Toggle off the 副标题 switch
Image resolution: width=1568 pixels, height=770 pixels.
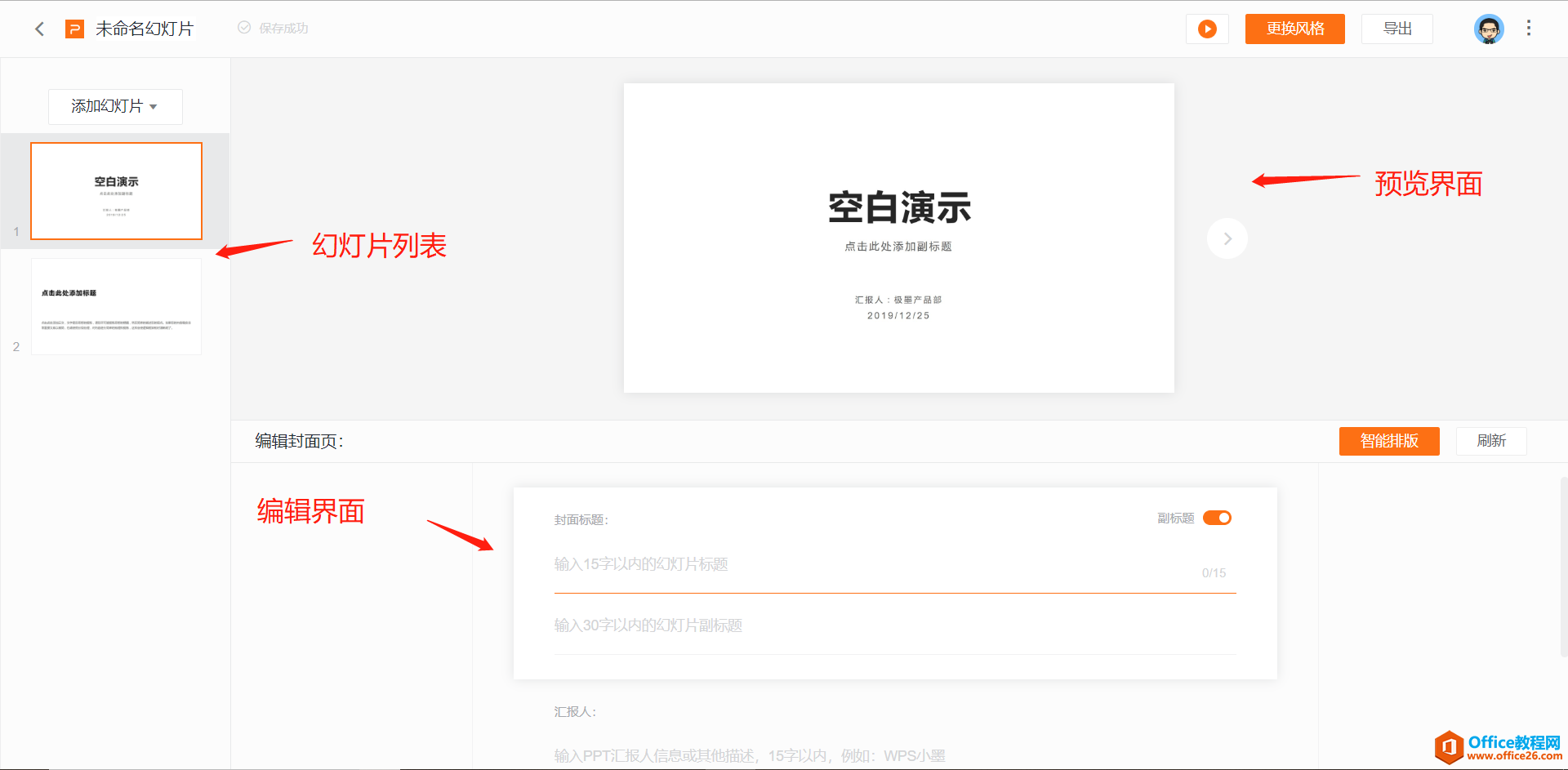[x=1217, y=517]
